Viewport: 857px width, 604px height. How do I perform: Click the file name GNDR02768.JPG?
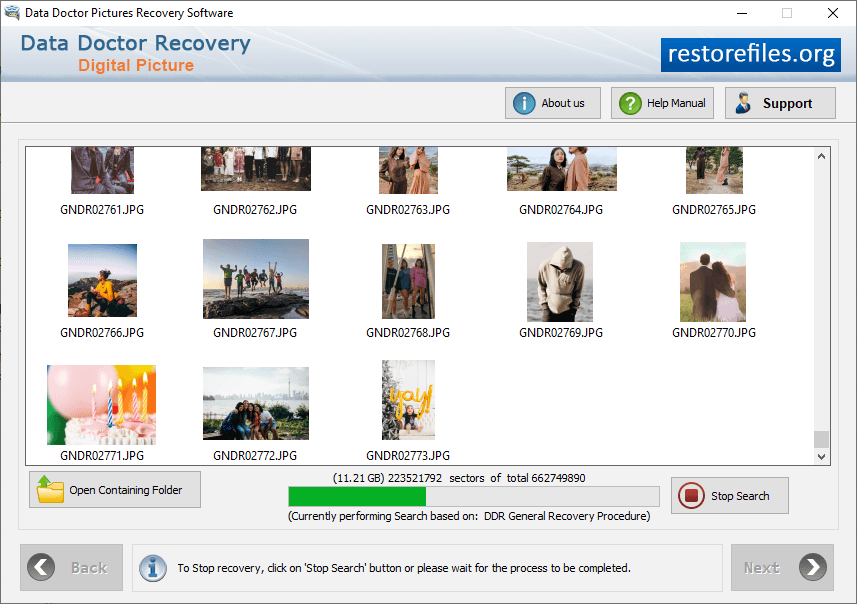pyautogui.click(x=408, y=332)
